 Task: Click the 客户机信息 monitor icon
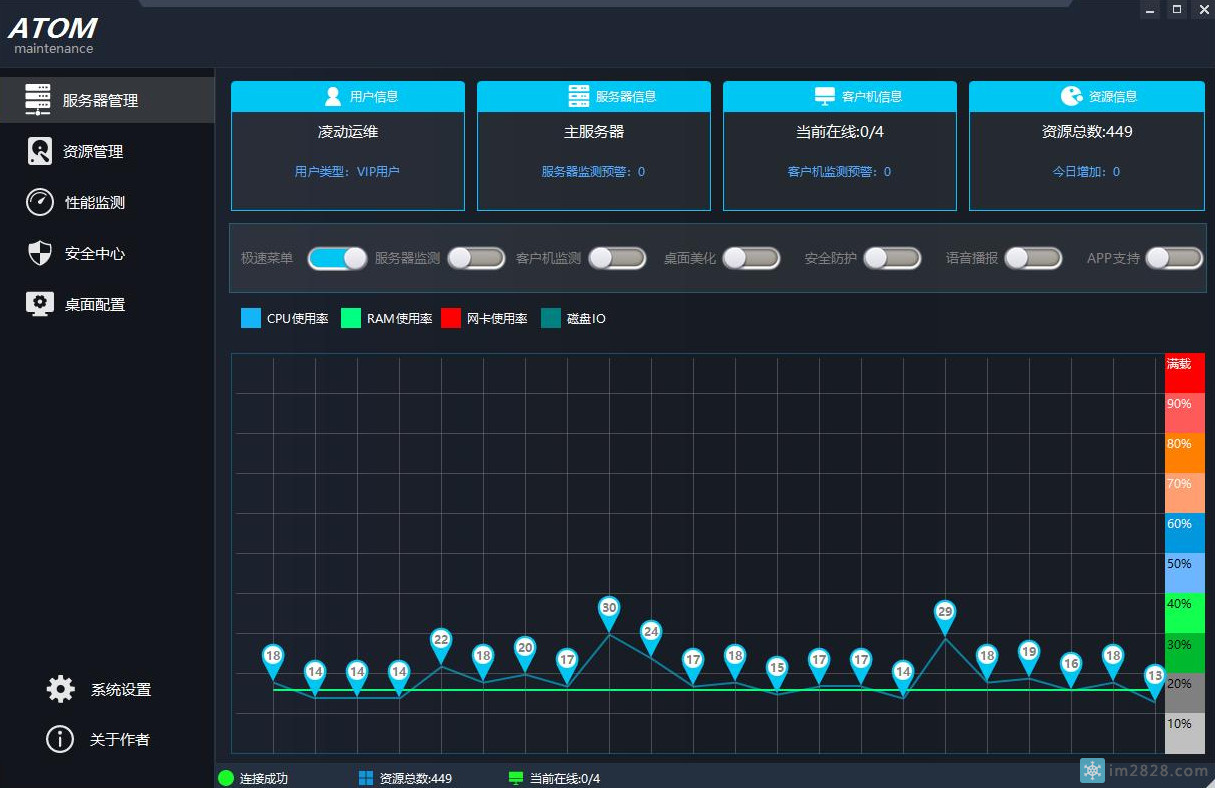pyautogui.click(x=824, y=96)
